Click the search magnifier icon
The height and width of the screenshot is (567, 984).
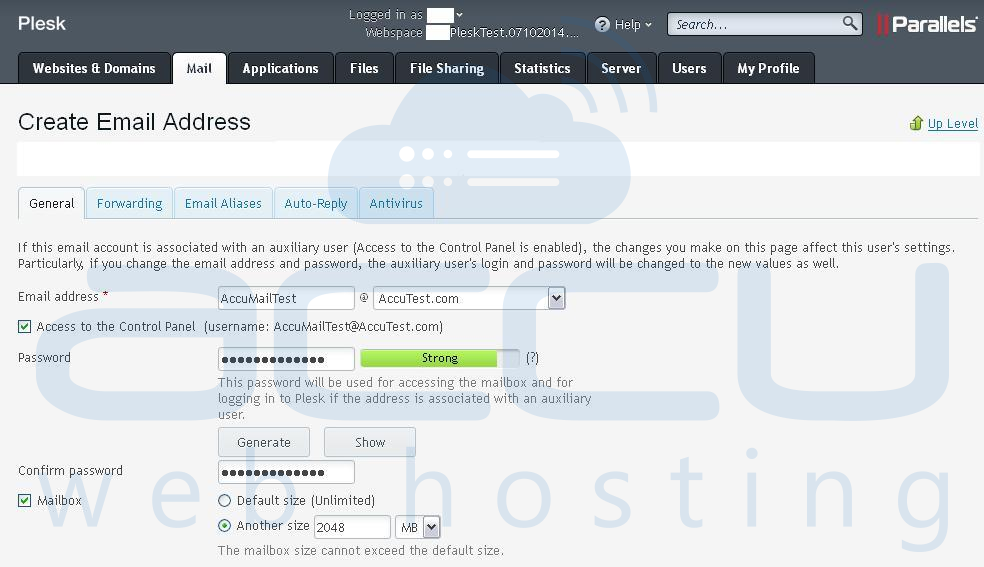tap(850, 24)
